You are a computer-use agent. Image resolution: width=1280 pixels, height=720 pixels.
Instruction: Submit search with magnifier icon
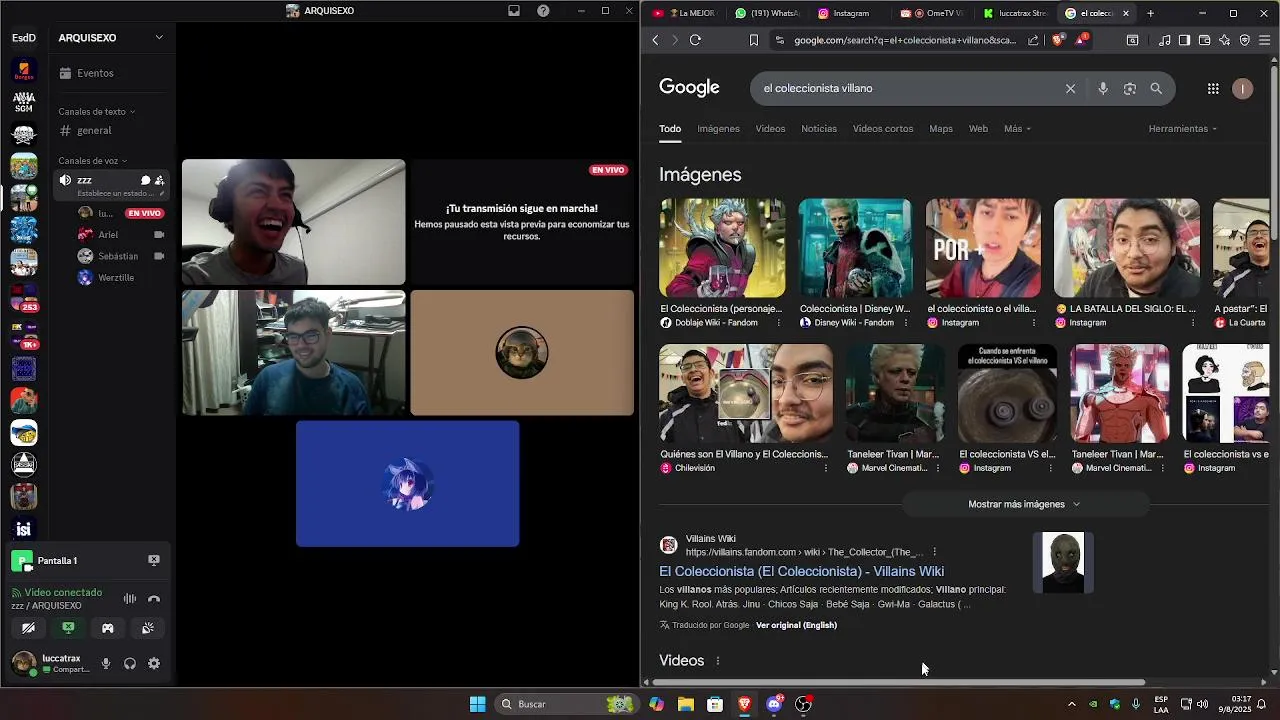(1156, 88)
